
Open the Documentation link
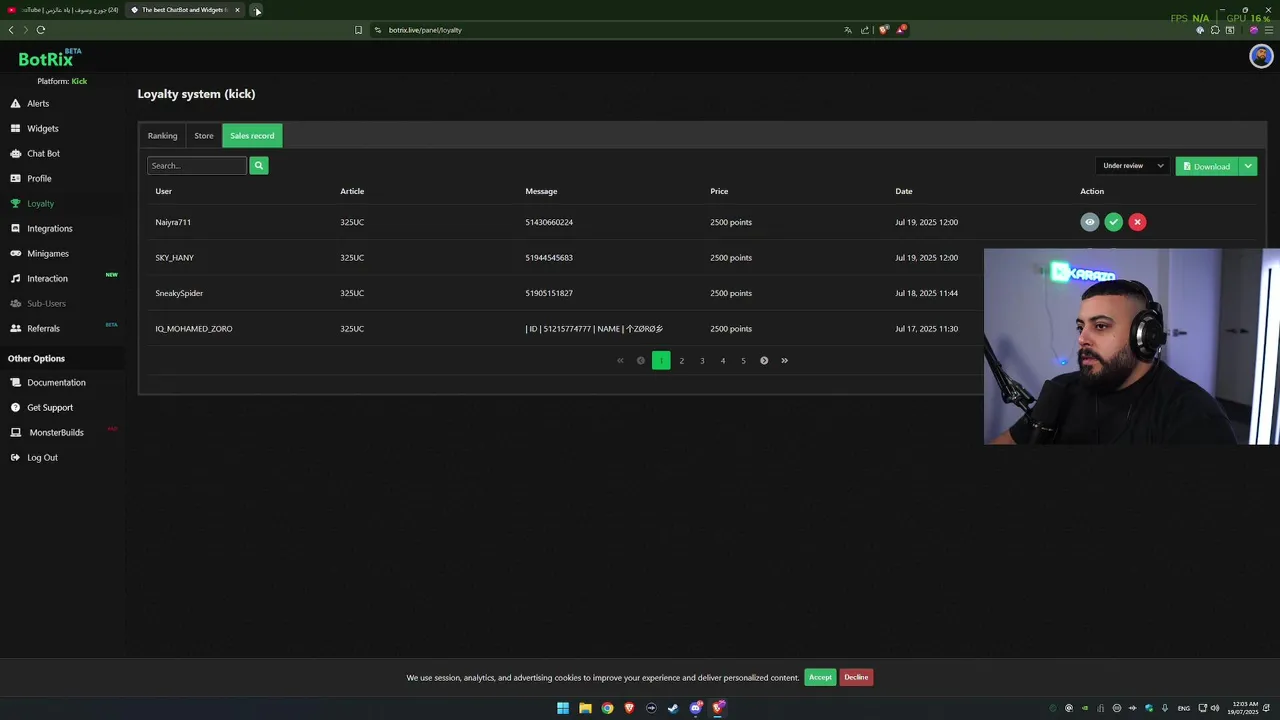[56, 382]
